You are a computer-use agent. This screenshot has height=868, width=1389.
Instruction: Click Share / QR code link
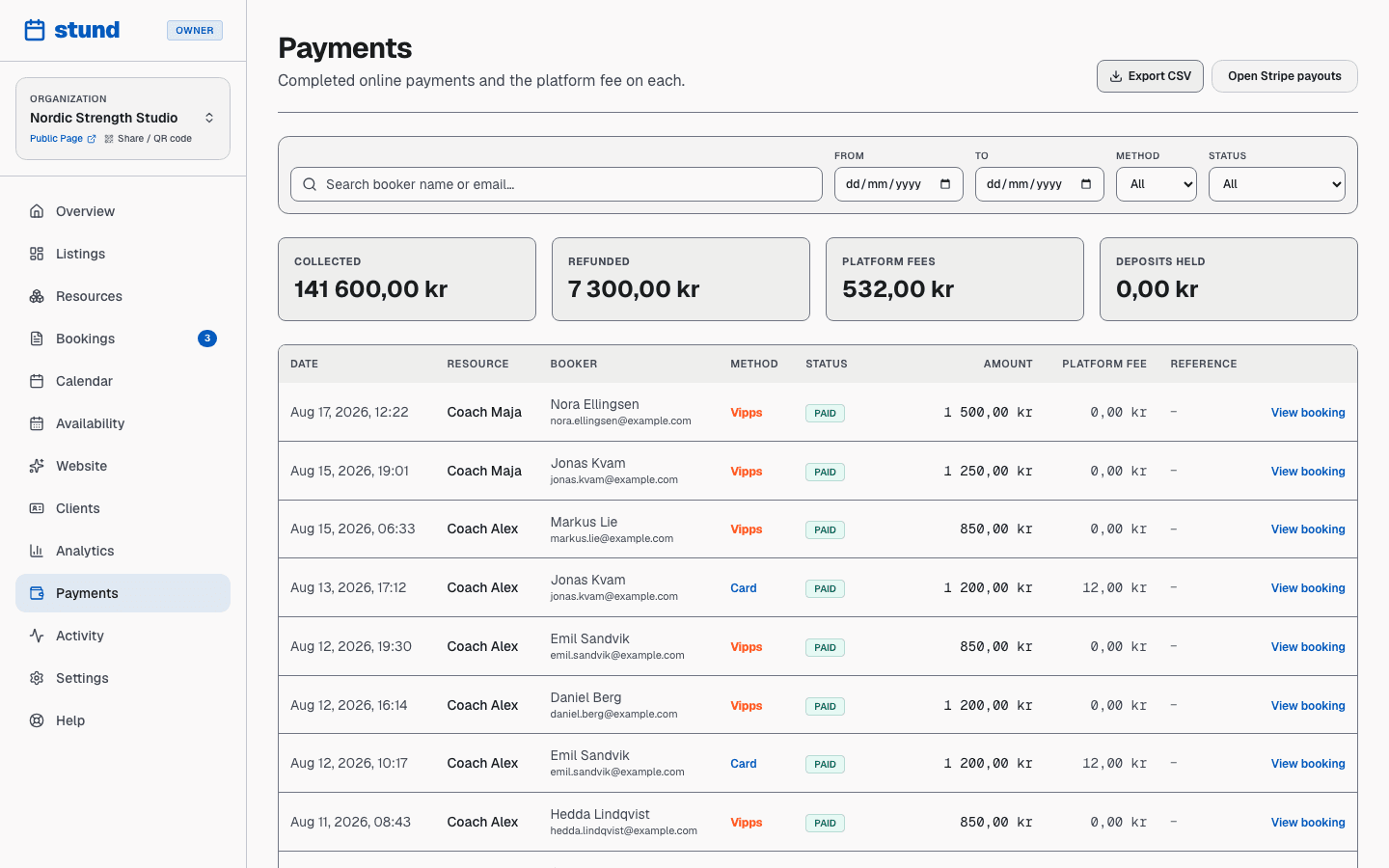[x=149, y=139]
